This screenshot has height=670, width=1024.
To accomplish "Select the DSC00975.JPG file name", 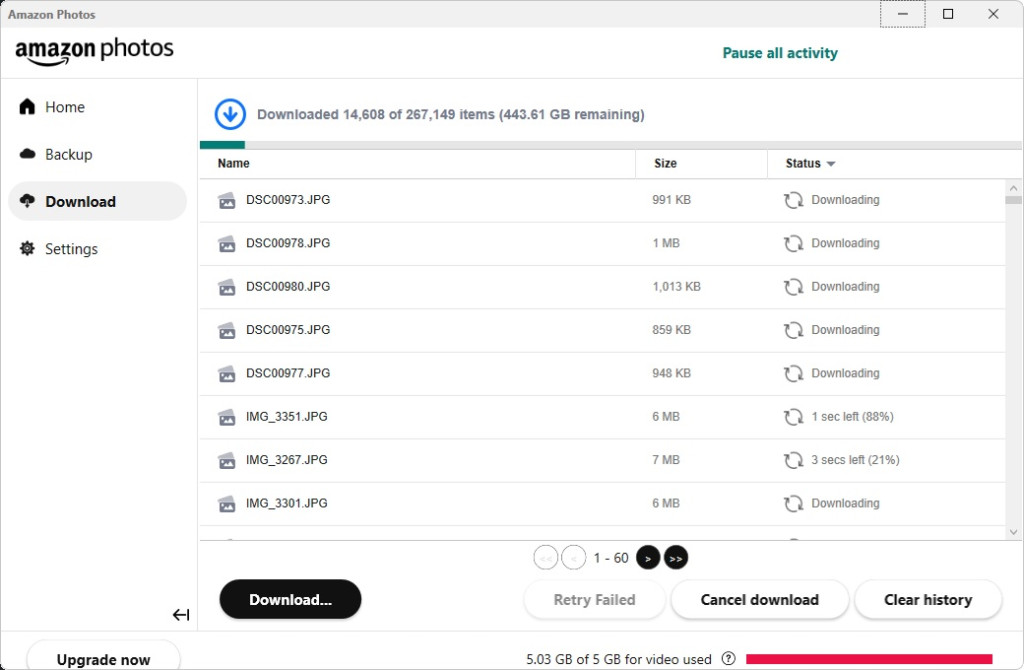I will [x=288, y=330].
